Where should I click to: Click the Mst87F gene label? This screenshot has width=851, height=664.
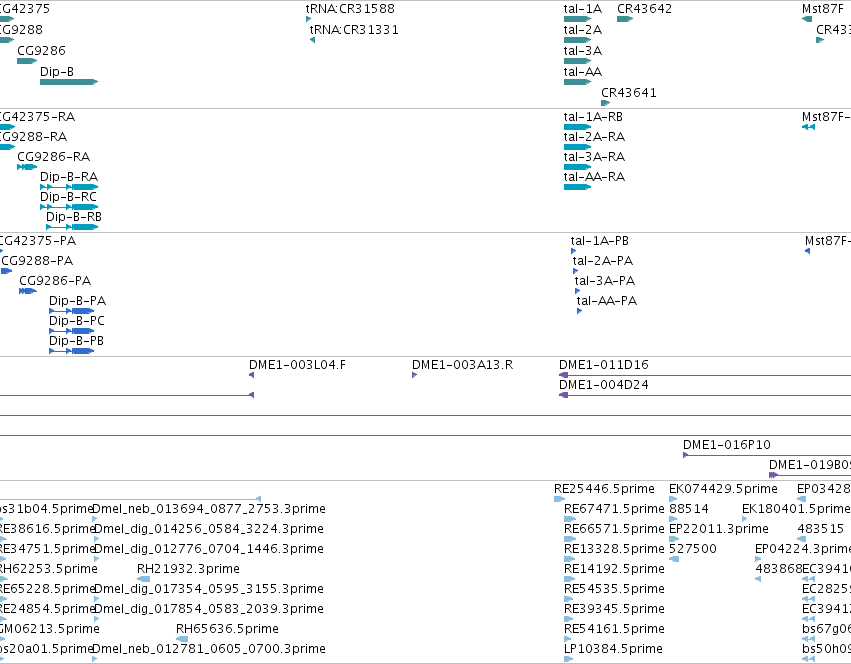(823, 9)
